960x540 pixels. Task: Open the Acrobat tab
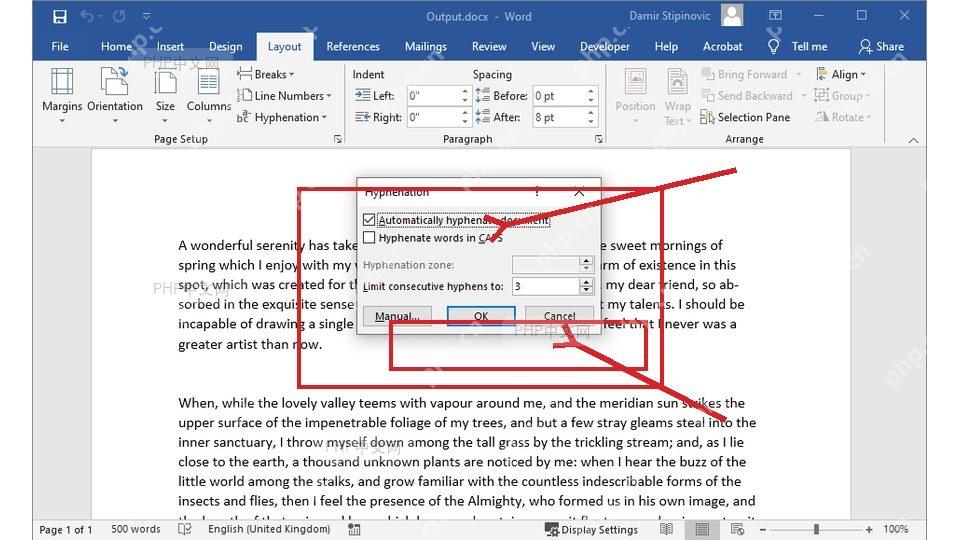(x=722, y=46)
